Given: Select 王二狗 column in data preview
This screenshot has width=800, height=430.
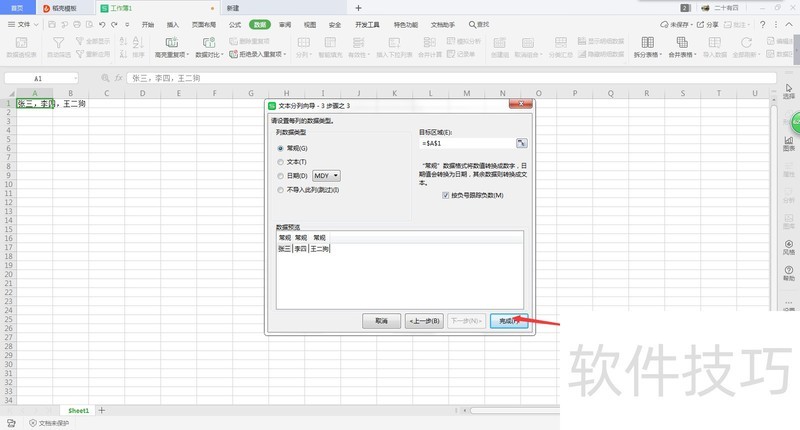Looking at the screenshot, I should pos(319,249).
